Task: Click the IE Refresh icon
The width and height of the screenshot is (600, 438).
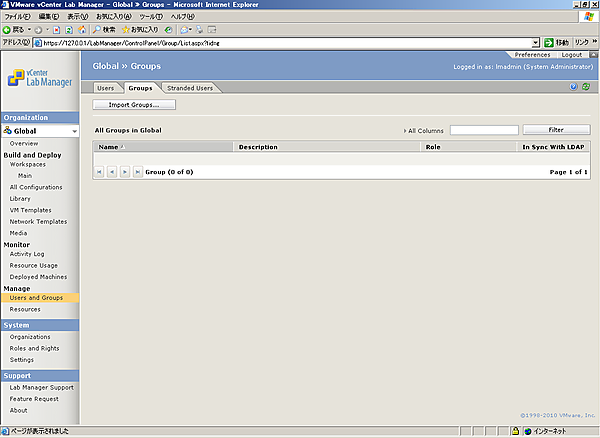Action: pos(69,30)
